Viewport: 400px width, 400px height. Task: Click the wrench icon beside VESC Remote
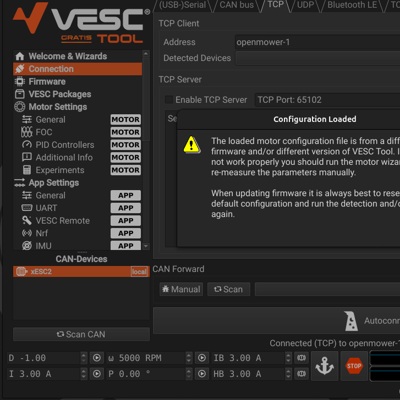click(27, 221)
